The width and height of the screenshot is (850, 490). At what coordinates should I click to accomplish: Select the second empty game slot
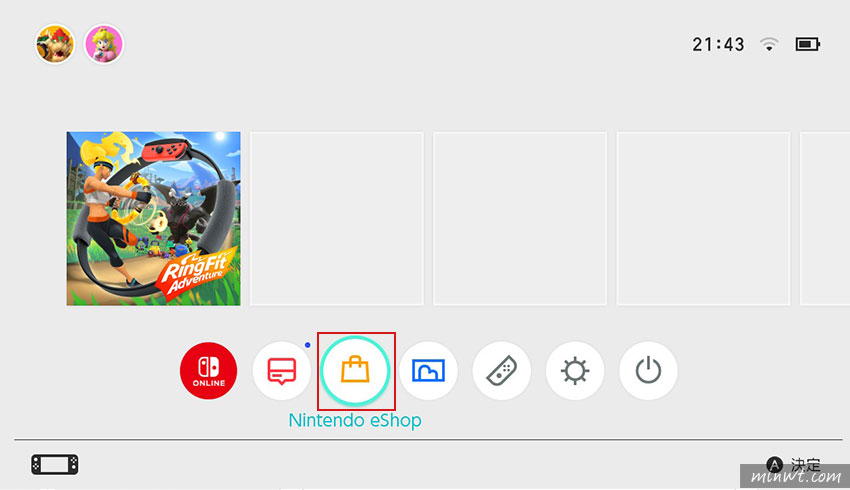520,218
